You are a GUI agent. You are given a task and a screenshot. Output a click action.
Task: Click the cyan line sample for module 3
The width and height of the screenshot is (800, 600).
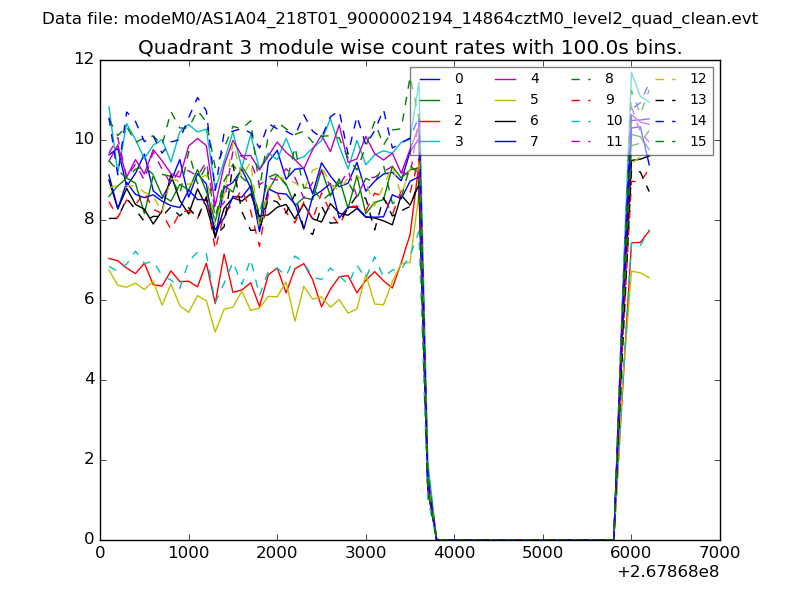[431, 141]
